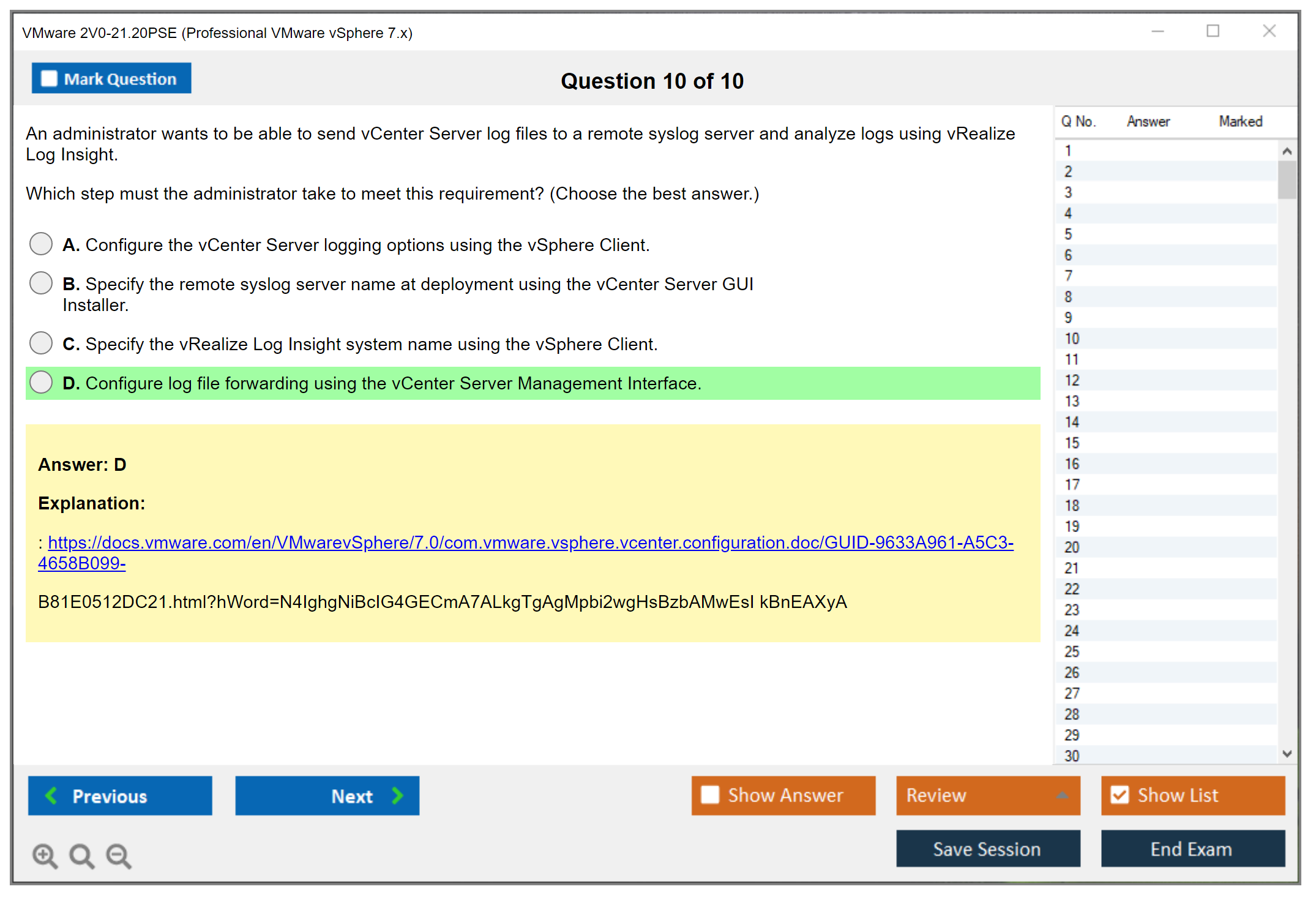Maximize the exam window

point(1213,31)
